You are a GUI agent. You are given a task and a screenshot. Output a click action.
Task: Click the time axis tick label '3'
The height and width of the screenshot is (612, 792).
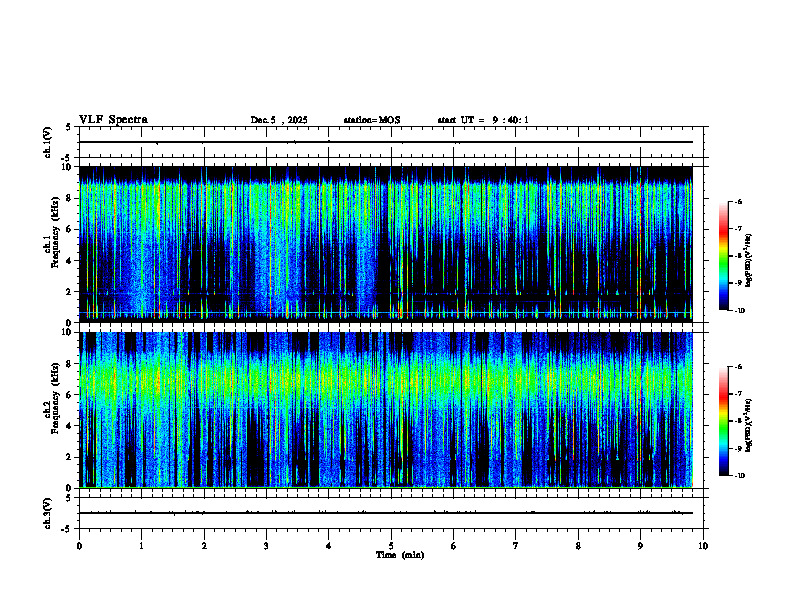point(266,546)
